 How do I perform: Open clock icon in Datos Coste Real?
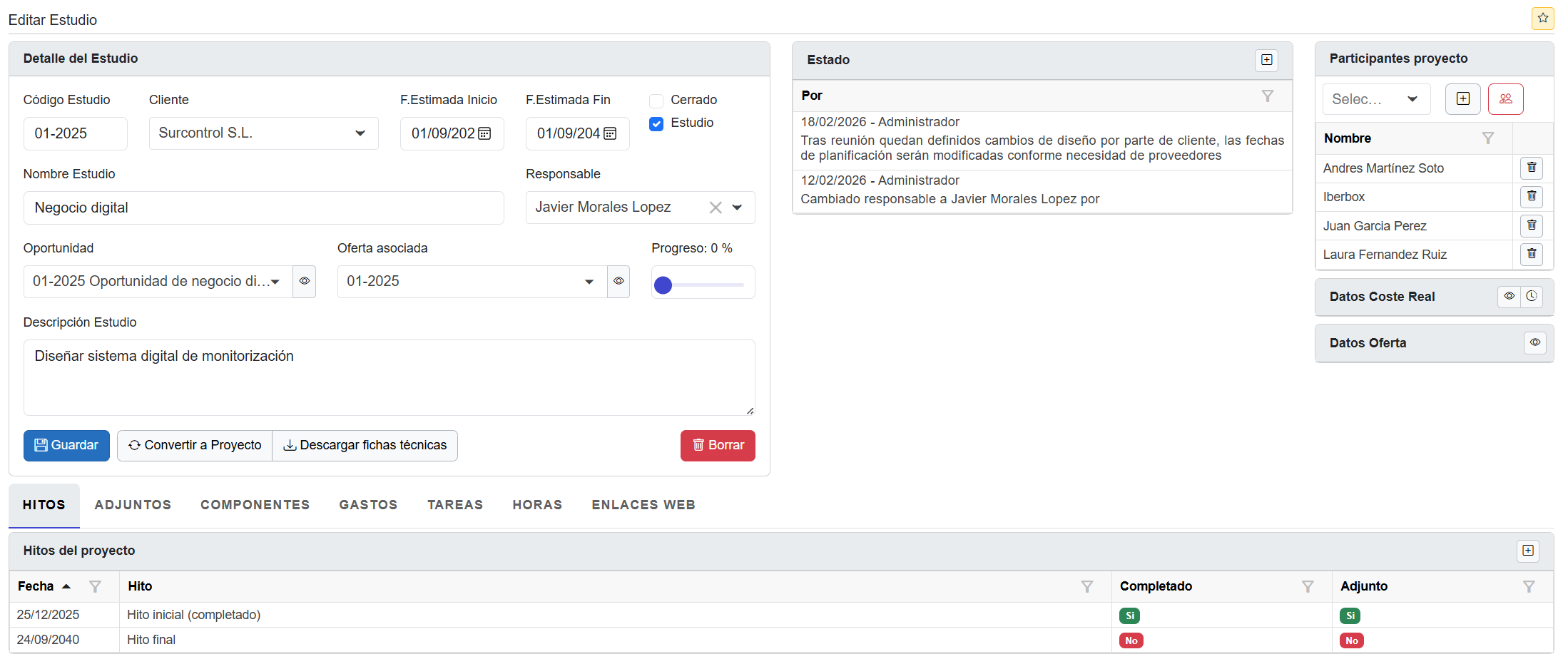(1532, 297)
